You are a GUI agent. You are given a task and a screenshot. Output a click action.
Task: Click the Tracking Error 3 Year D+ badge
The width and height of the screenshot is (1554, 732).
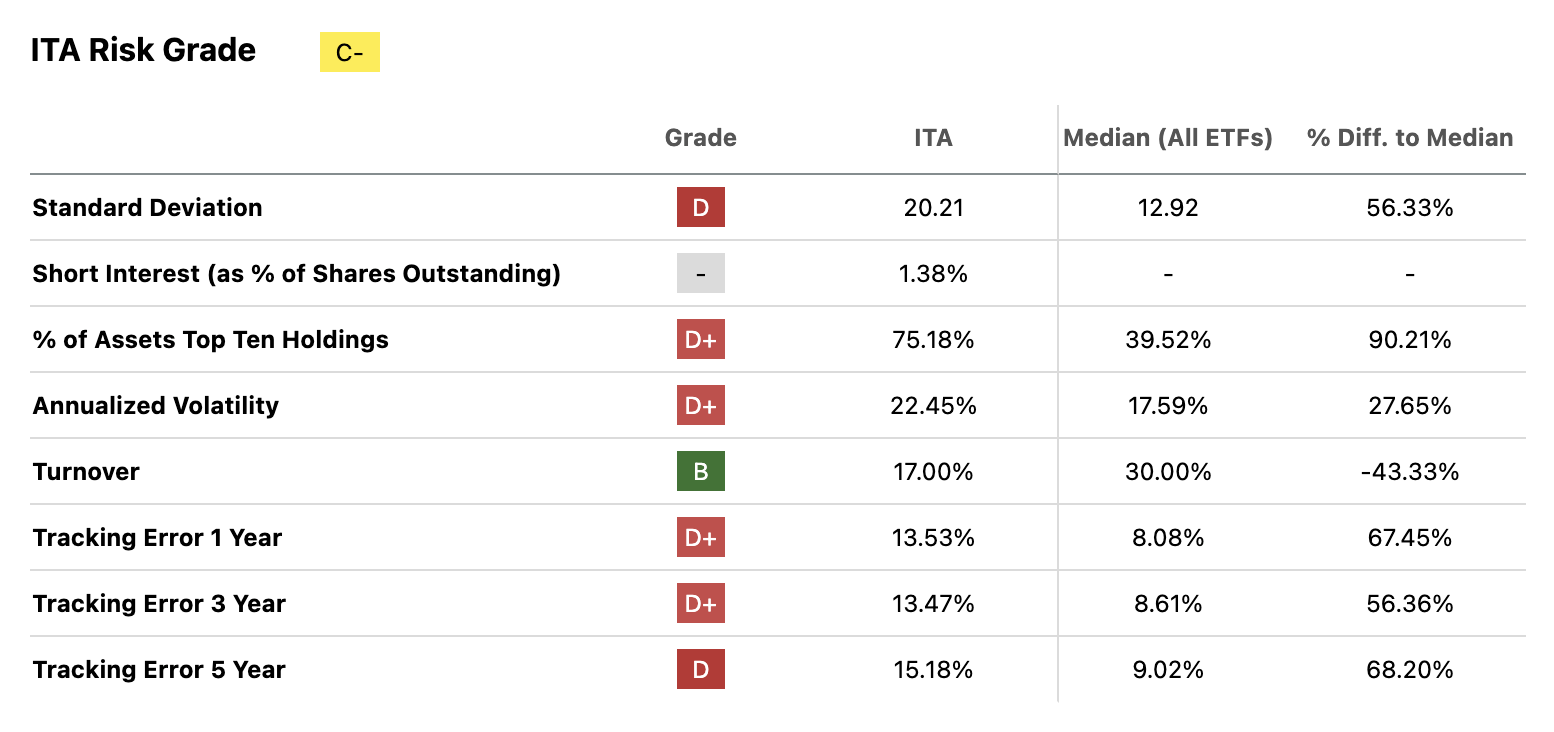coord(700,604)
